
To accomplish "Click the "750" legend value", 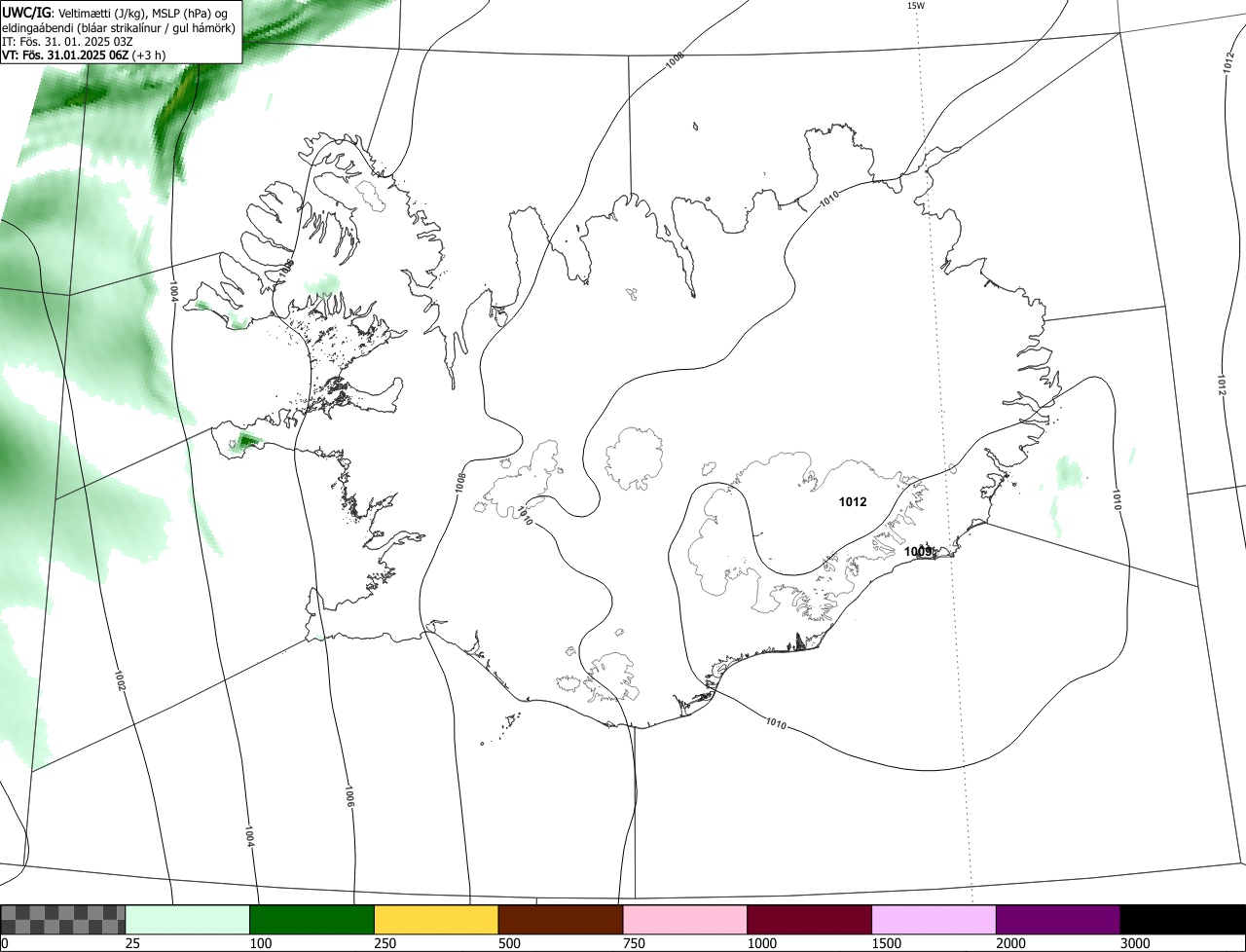I will click(x=634, y=943).
